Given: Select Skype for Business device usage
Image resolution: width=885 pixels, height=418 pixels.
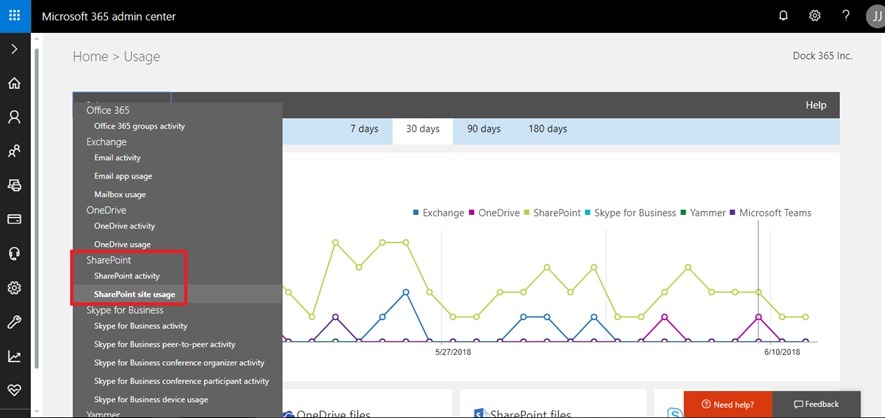Looking at the screenshot, I should (151, 399).
